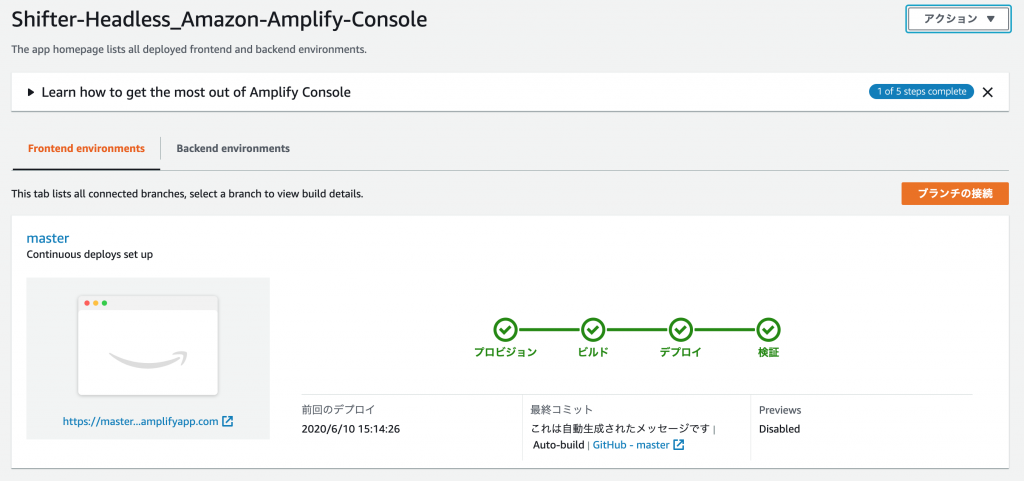Open the アクション dropdown menu
Screen dimensions: 1024x481
[x=958, y=19]
